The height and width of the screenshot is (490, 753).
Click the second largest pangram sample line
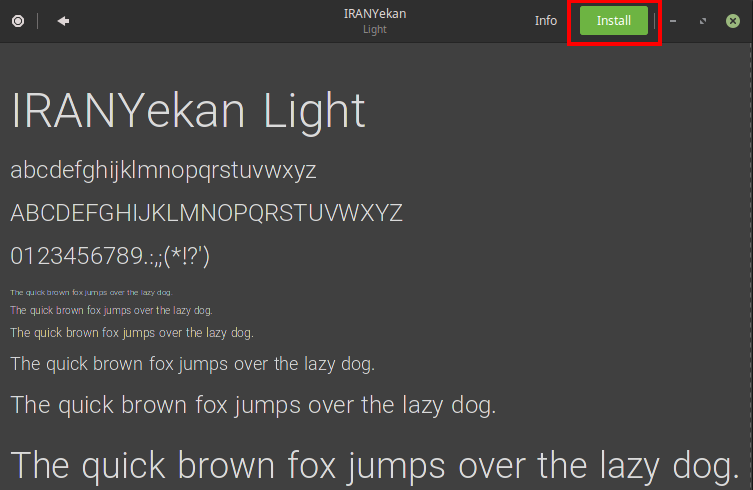click(252, 405)
